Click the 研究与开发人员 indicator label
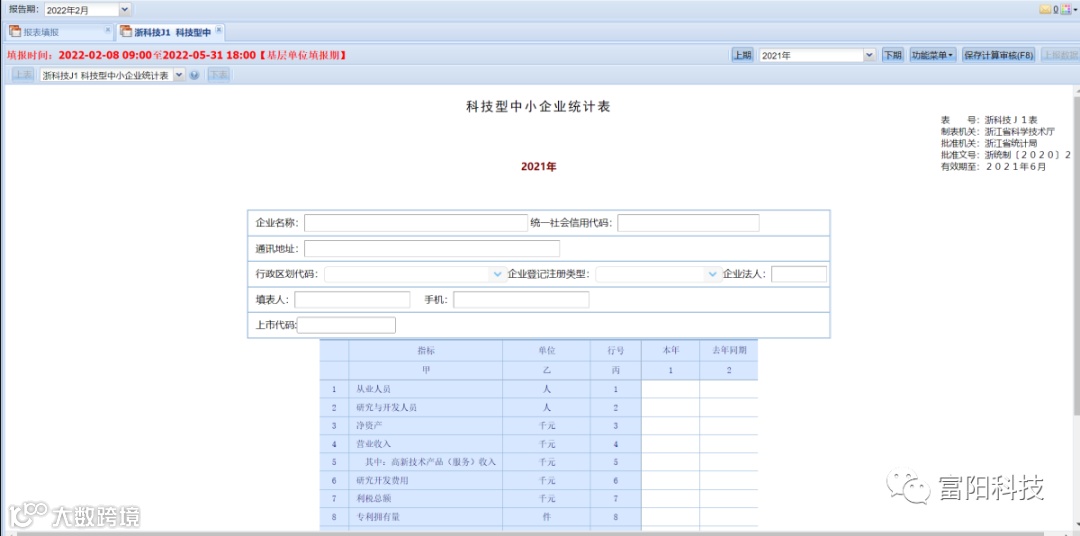 click(x=386, y=407)
